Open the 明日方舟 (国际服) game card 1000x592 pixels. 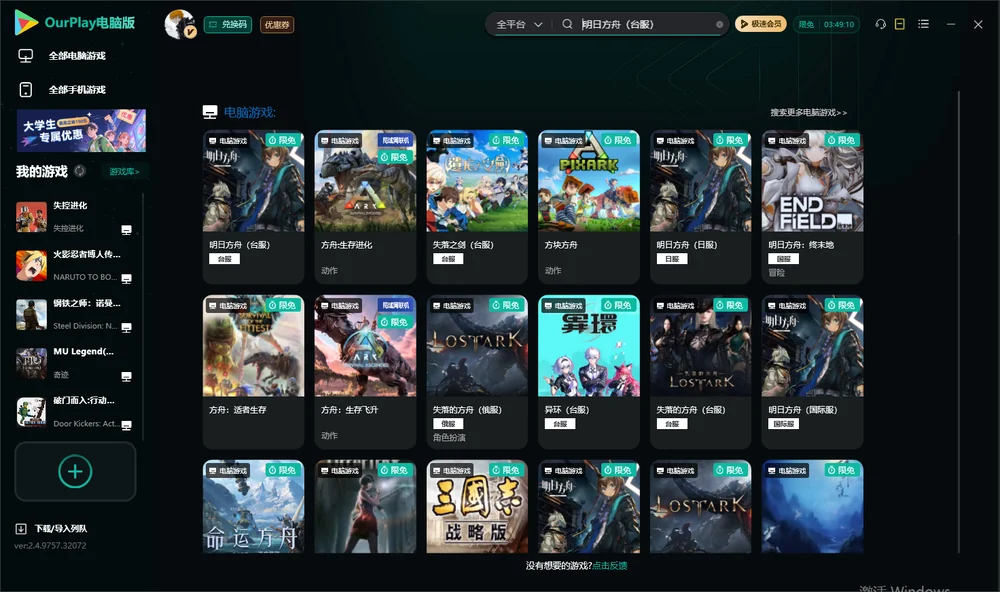(812, 372)
